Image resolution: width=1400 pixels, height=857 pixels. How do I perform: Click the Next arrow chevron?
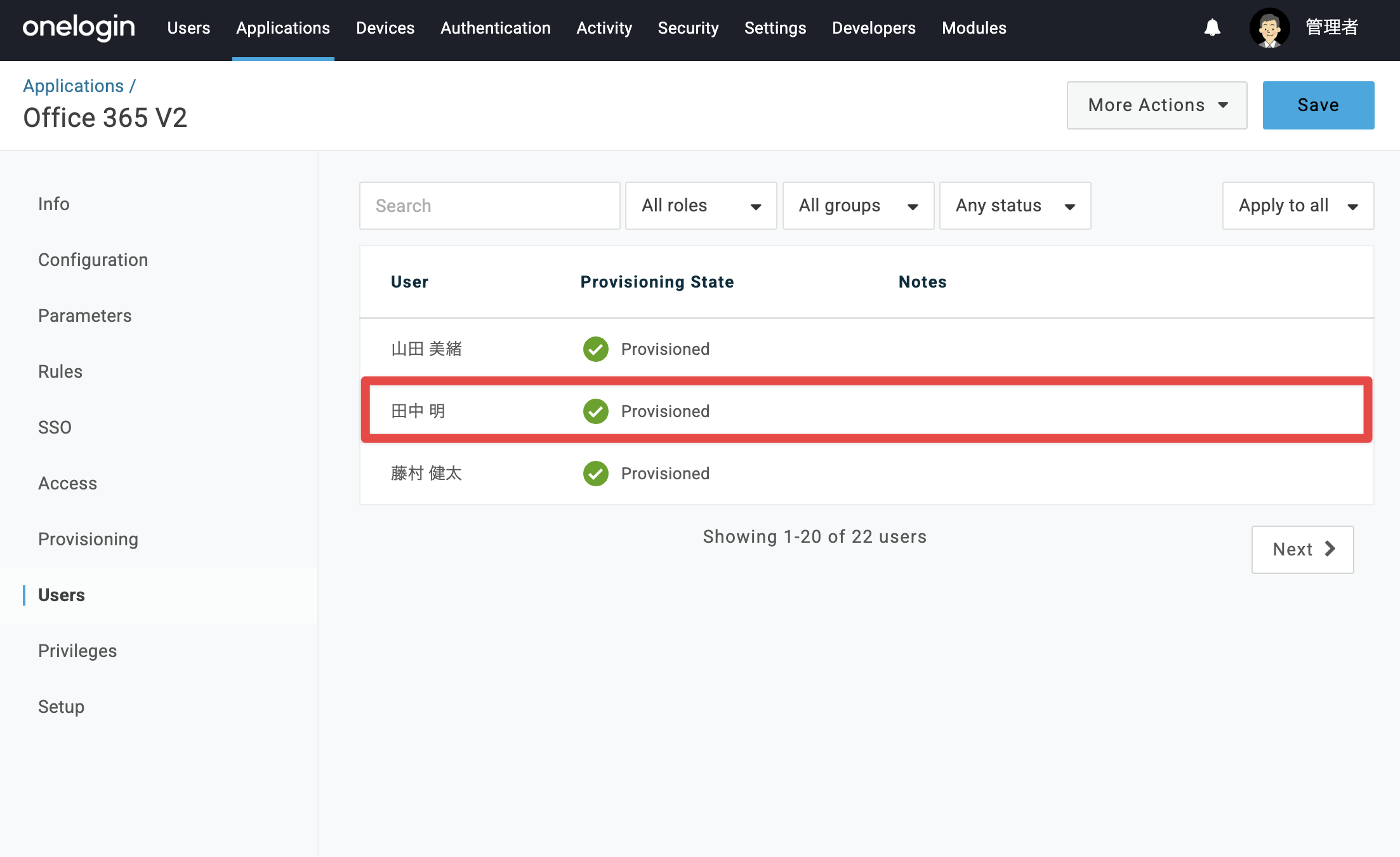tap(1330, 548)
